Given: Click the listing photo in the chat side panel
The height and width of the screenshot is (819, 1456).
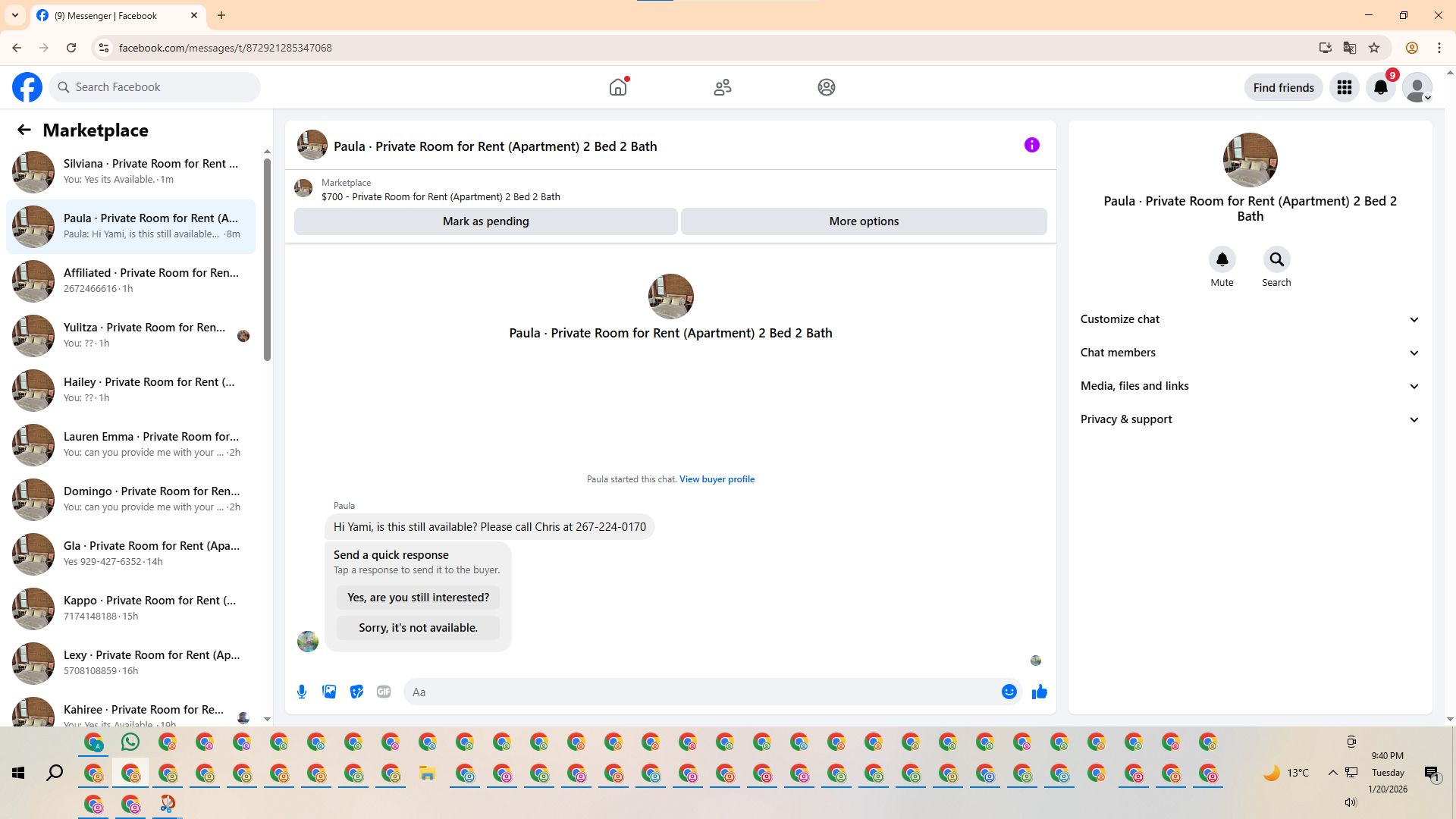Looking at the screenshot, I should click(1250, 160).
